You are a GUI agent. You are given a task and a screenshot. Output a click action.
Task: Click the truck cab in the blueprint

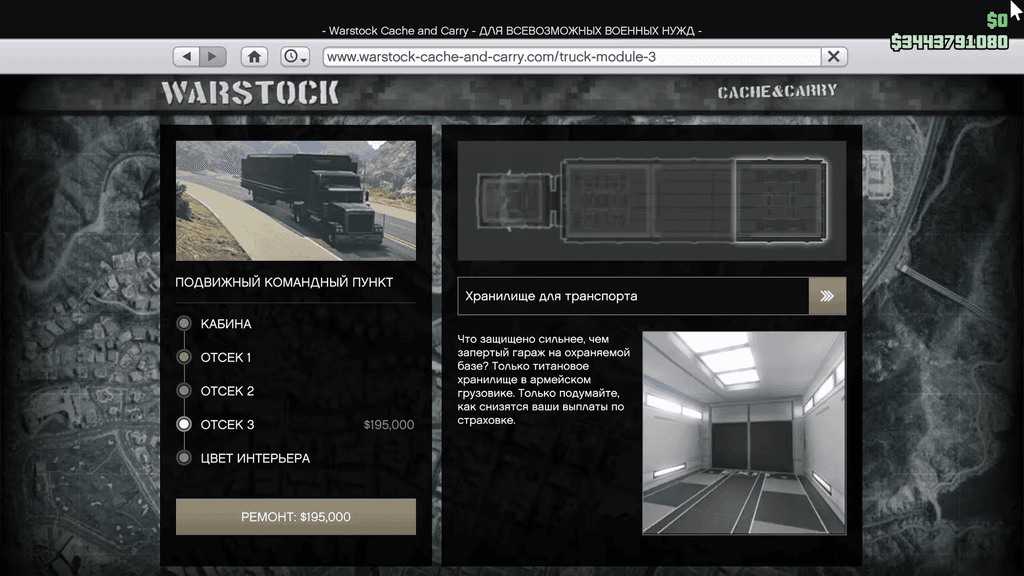(514, 201)
